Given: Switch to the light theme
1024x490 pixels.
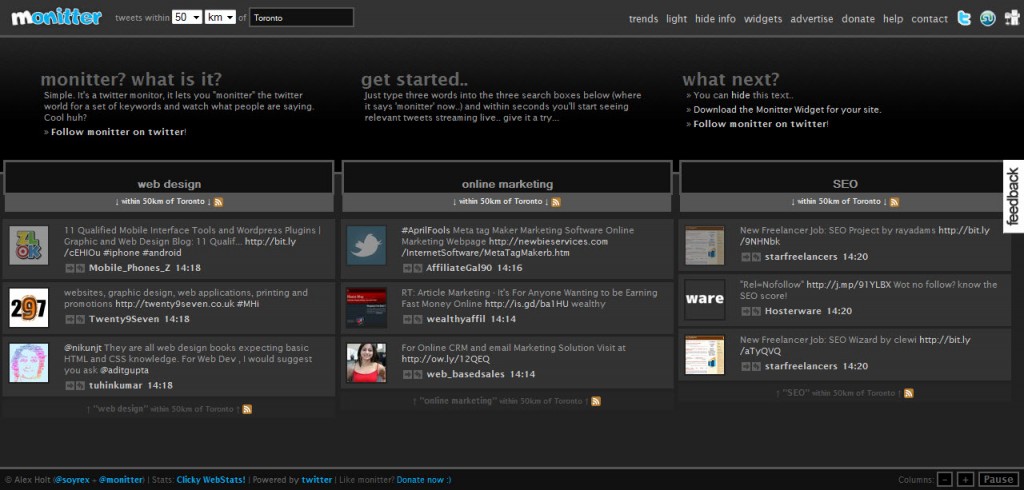Looking at the screenshot, I should click(x=677, y=19).
